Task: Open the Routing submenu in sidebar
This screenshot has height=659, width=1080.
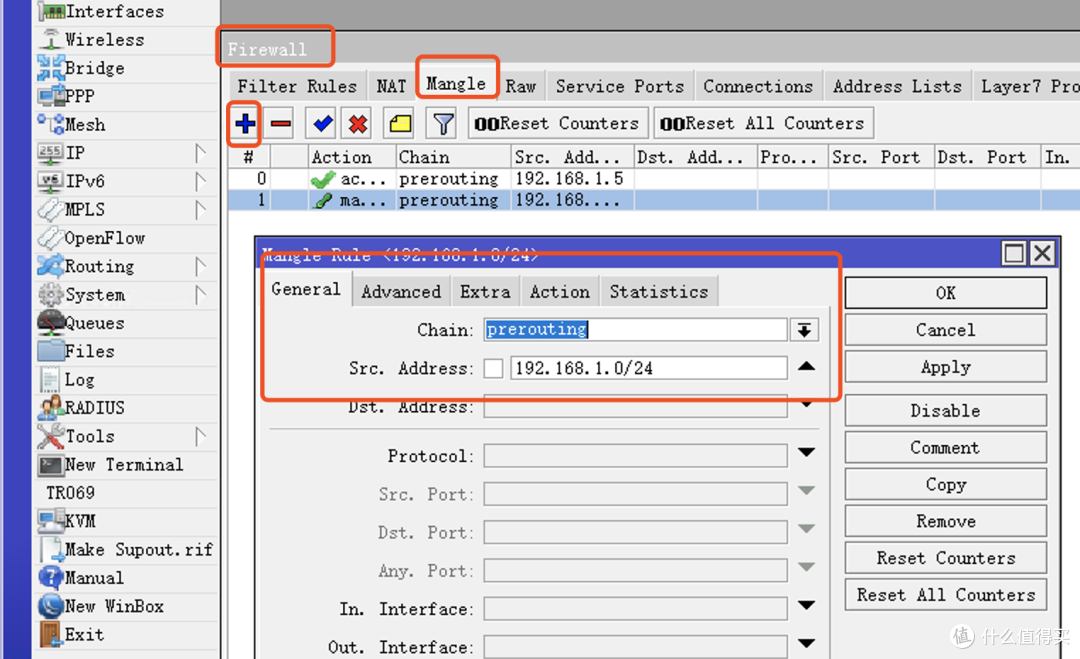Action: pos(99,267)
